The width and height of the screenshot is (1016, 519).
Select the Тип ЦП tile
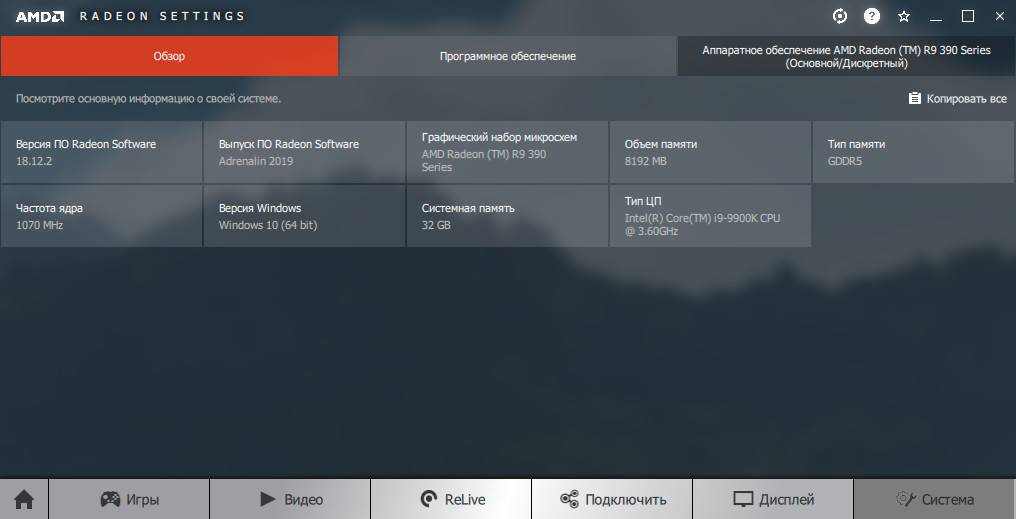[x=710, y=216]
